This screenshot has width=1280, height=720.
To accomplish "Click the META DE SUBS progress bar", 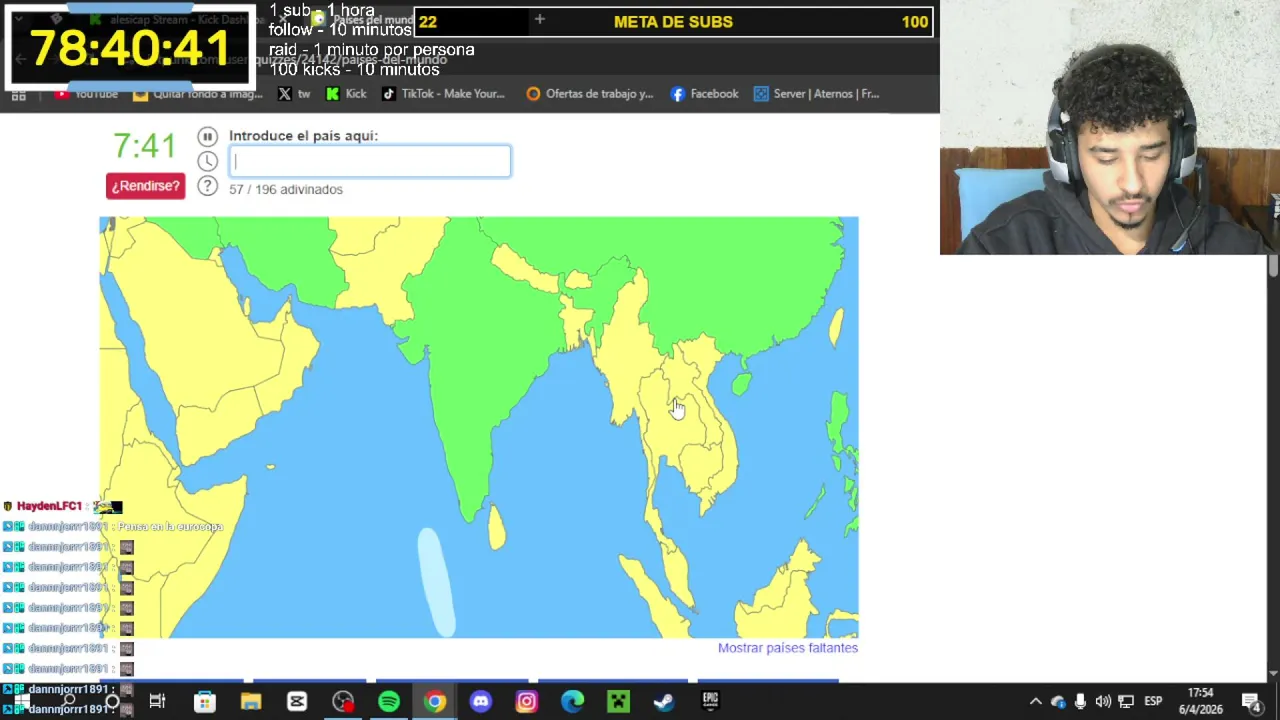I will click(x=673, y=21).
